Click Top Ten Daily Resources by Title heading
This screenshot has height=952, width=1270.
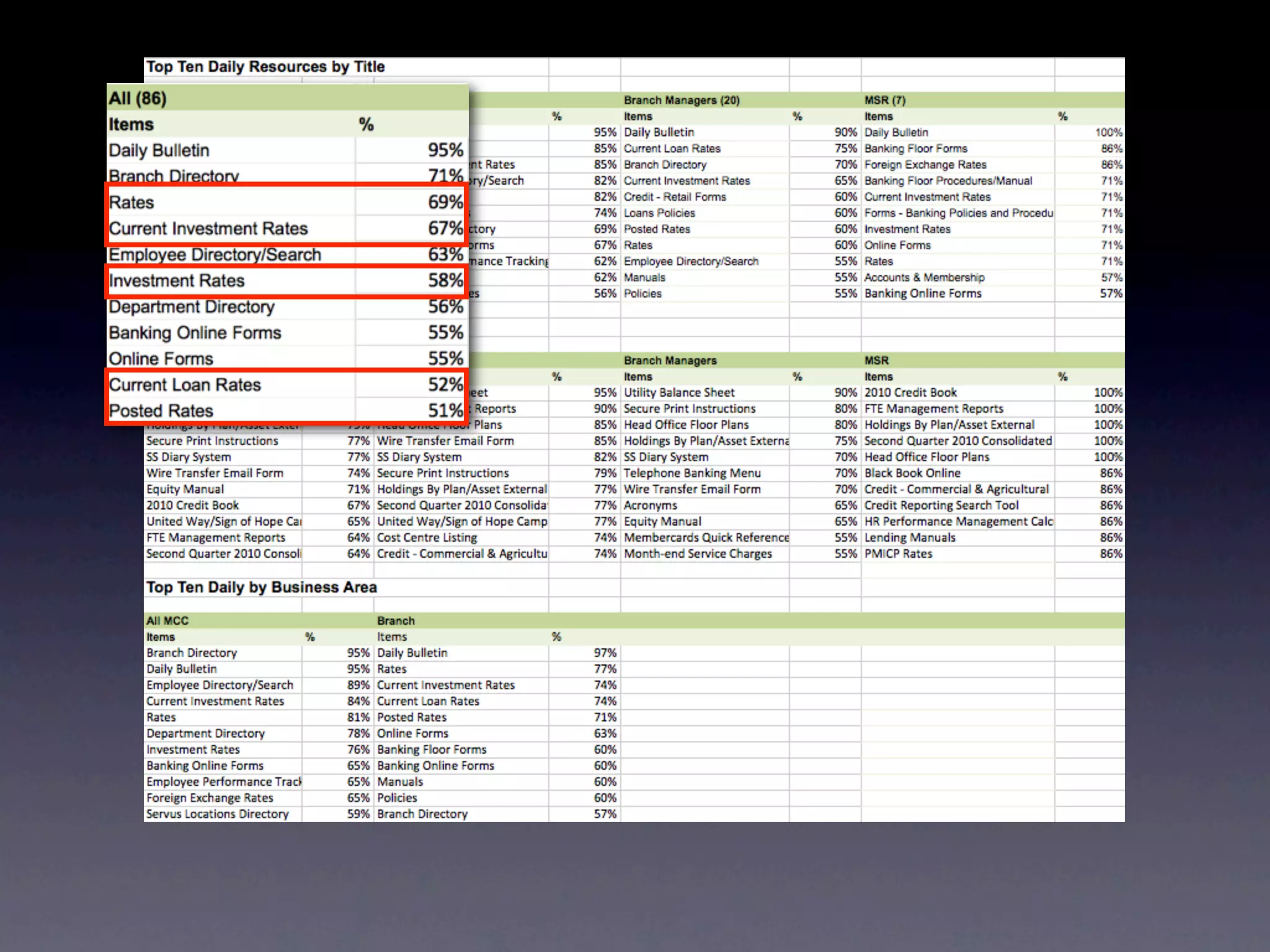[265, 67]
